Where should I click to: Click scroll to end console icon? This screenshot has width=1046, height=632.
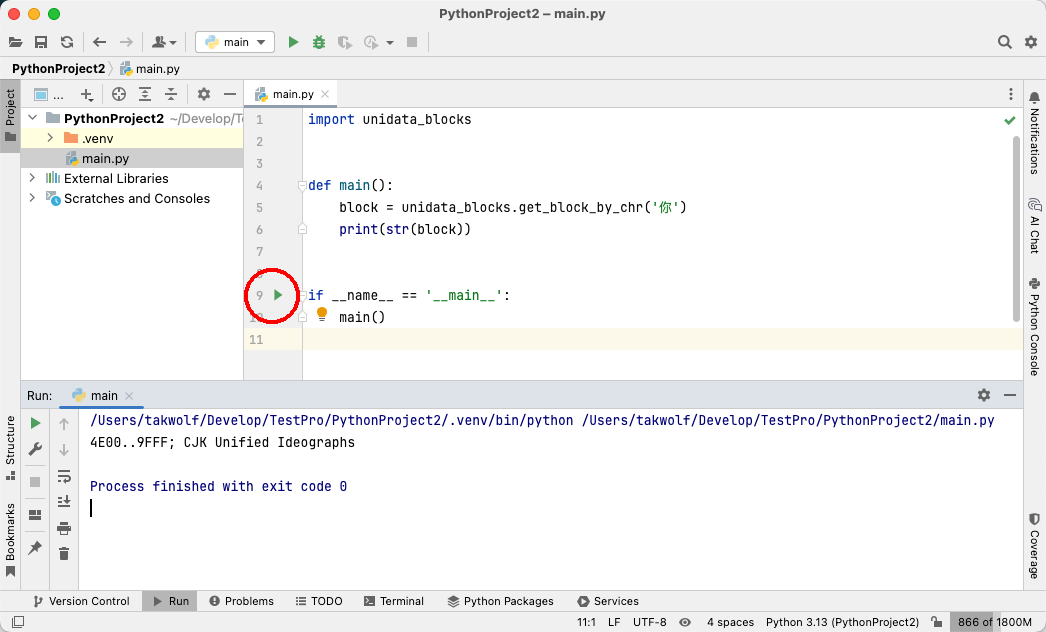click(x=64, y=501)
